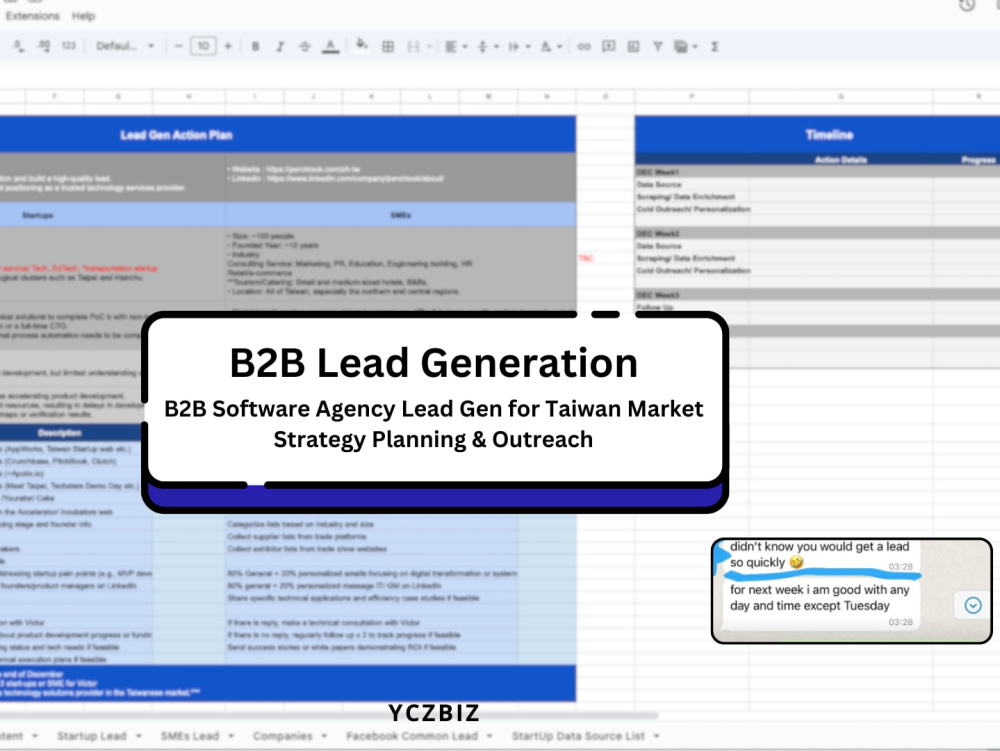Expand the merge cells dropdown arrow
Image resolution: width=1000 pixels, height=751 pixels.
click(429, 47)
